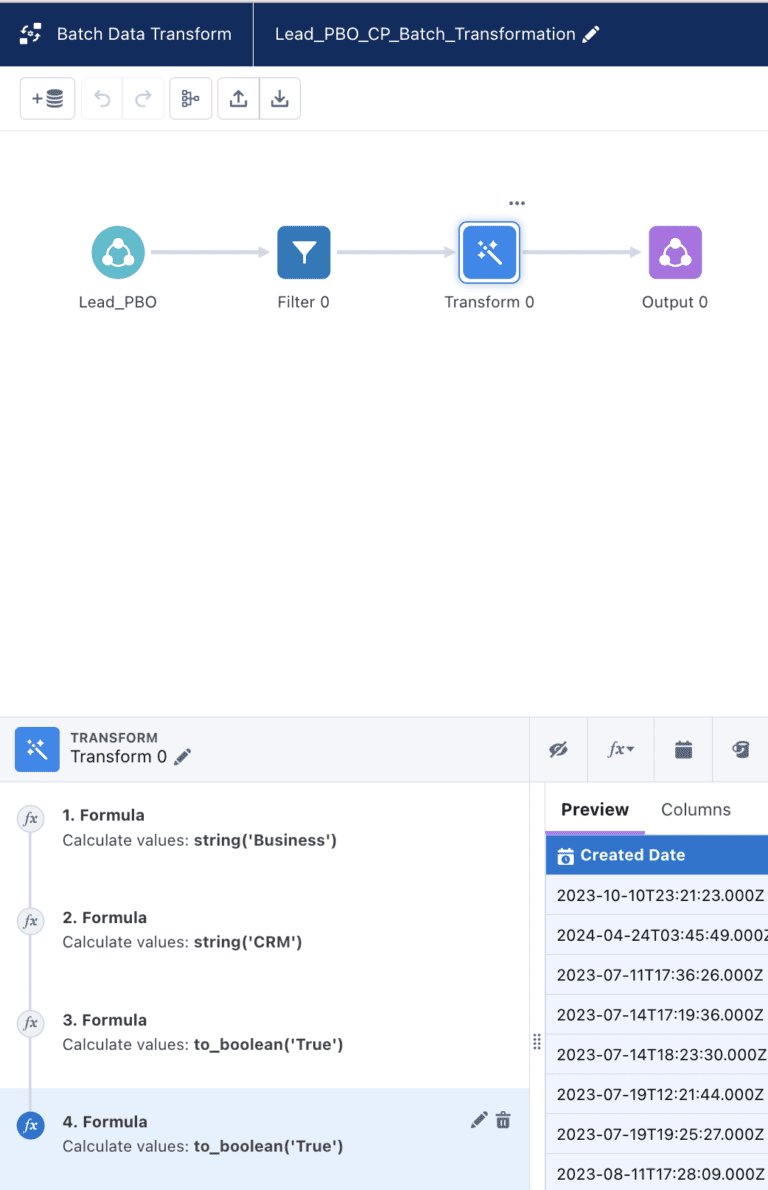Select the Output 0 node
The width and height of the screenshot is (768, 1190).
pyautogui.click(x=675, y=253)
